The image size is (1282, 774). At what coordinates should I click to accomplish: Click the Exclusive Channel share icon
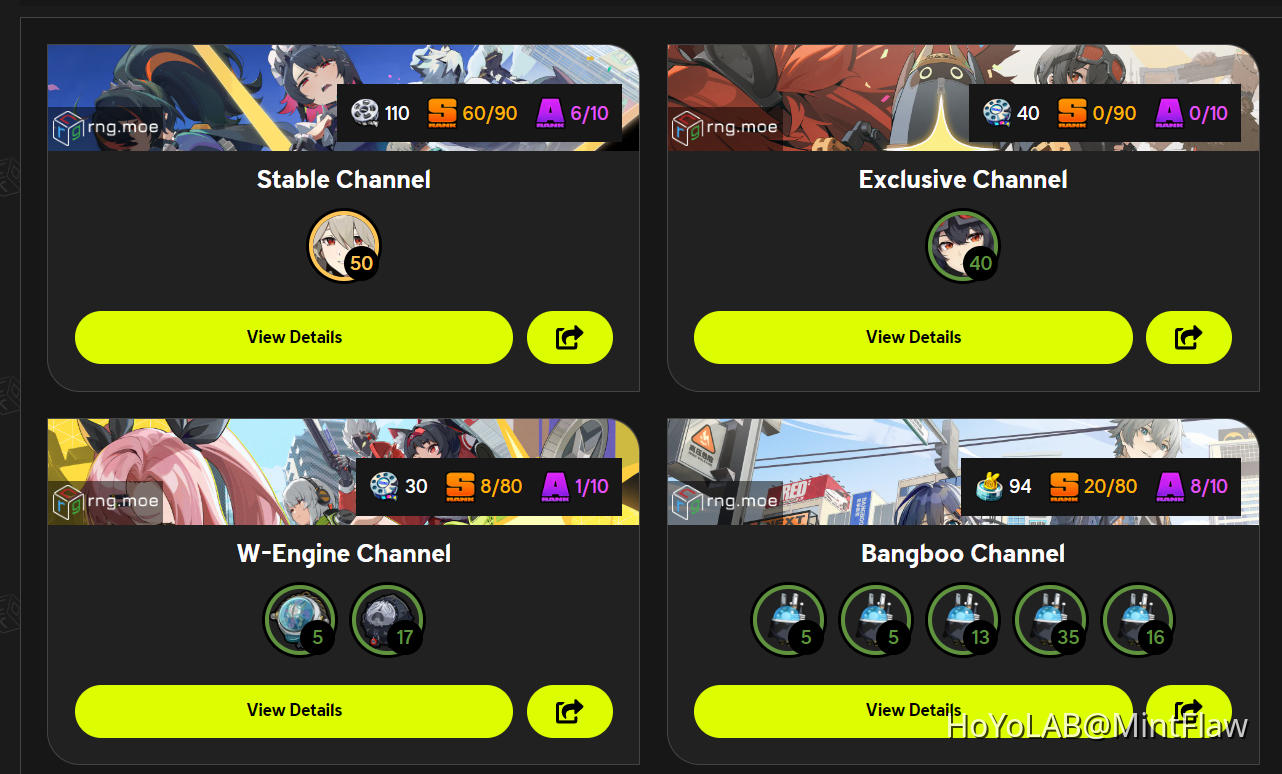point(1188,337)
